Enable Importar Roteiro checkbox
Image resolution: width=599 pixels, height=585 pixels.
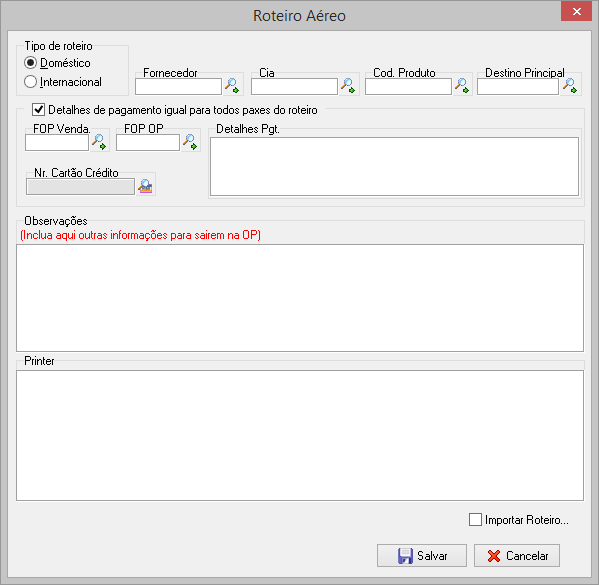(475, 520)
